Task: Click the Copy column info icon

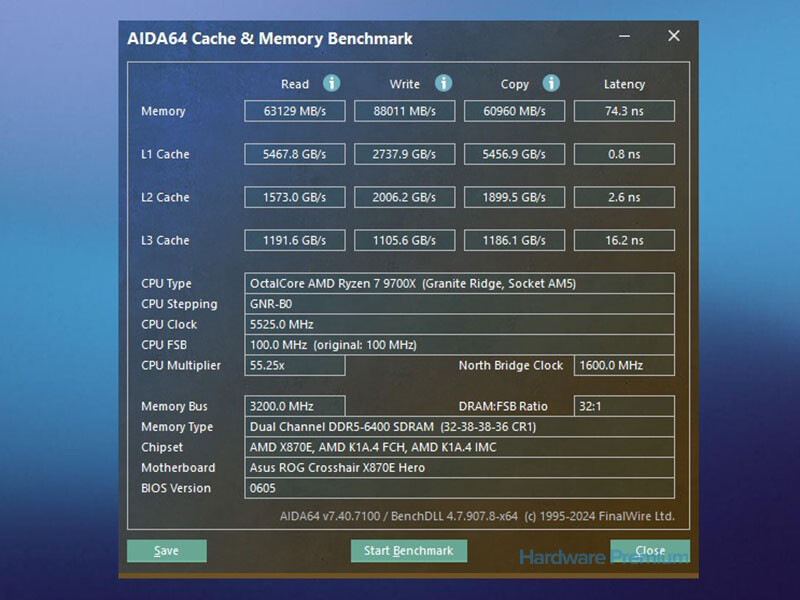Action: [551, 83]
